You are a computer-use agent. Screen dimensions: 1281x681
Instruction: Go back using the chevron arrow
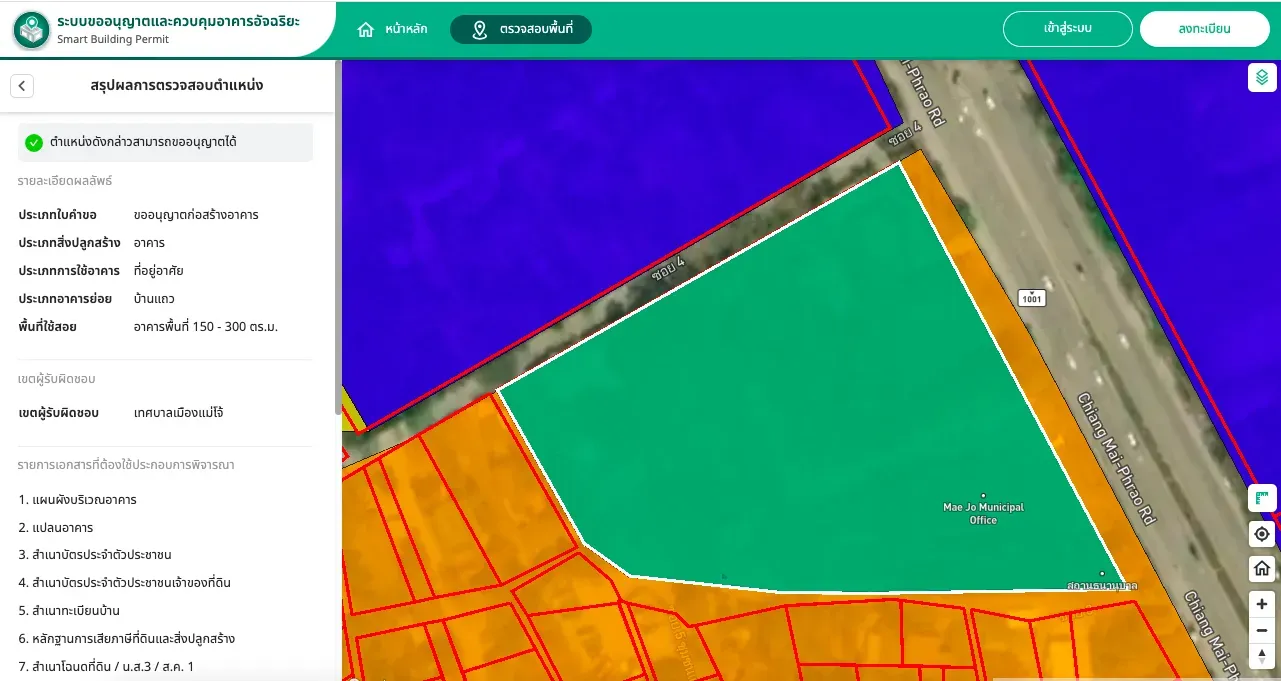(x=22, y=86)
